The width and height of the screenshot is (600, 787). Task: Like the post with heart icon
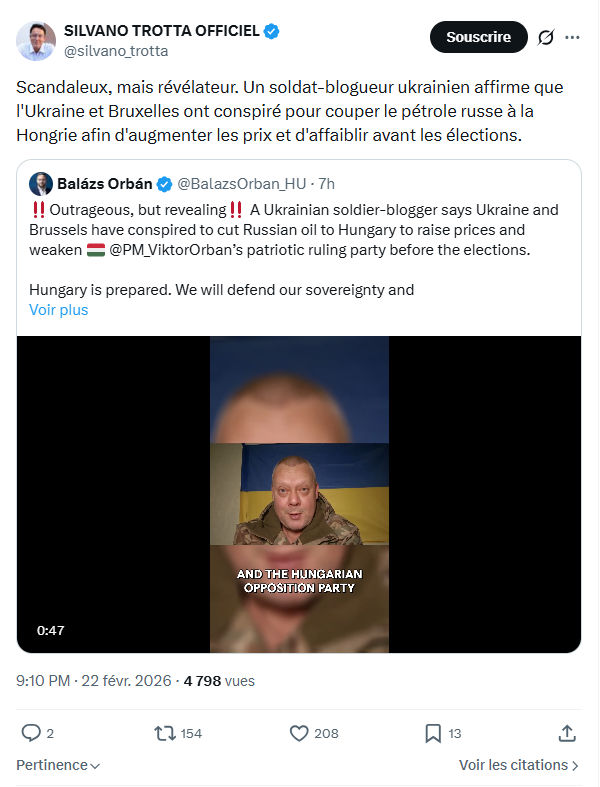tap(299, 733)
